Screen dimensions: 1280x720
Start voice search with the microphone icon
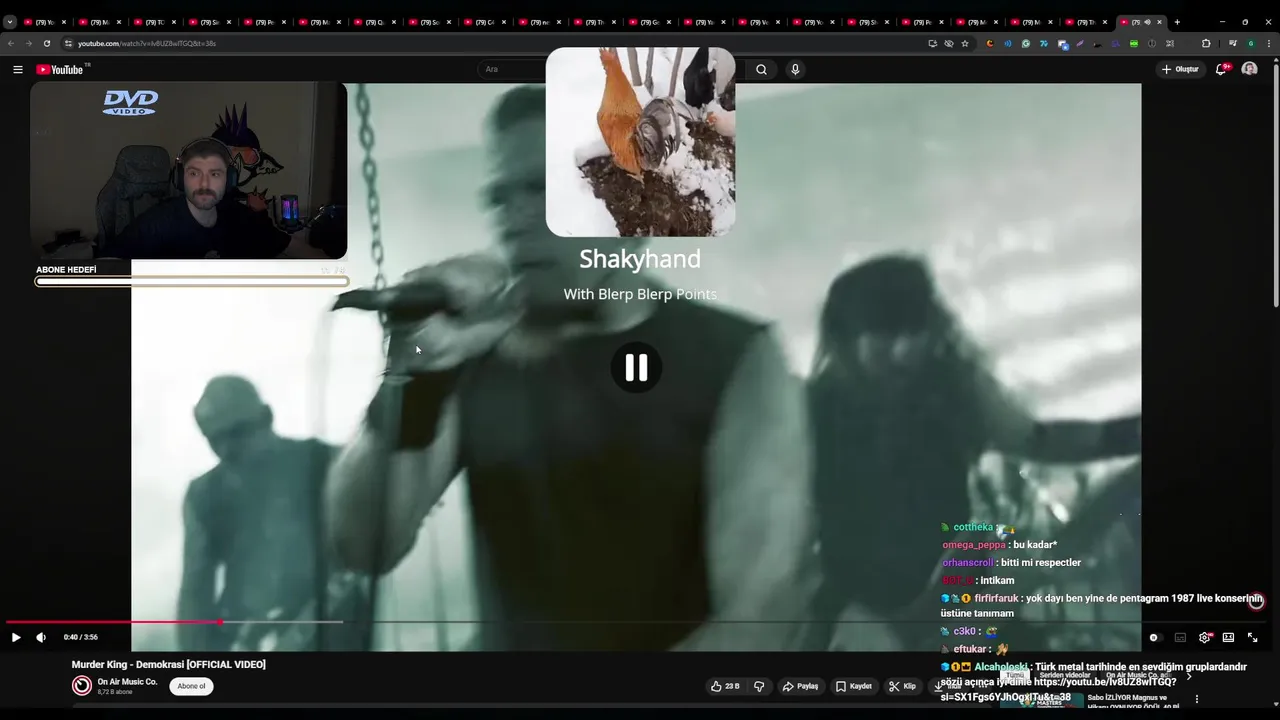(x=795, y=69)
